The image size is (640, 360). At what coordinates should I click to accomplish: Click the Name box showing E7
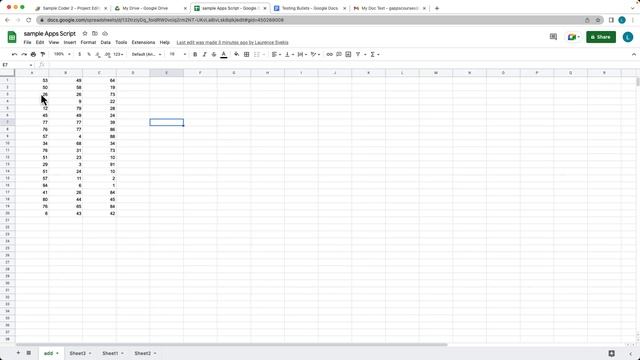(x=17, y=65)
